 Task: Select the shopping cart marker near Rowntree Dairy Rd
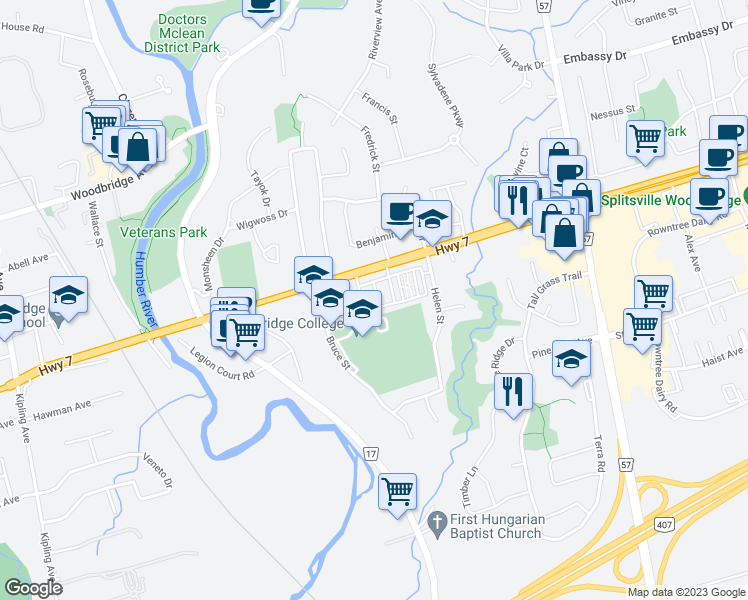pos(642,328)
